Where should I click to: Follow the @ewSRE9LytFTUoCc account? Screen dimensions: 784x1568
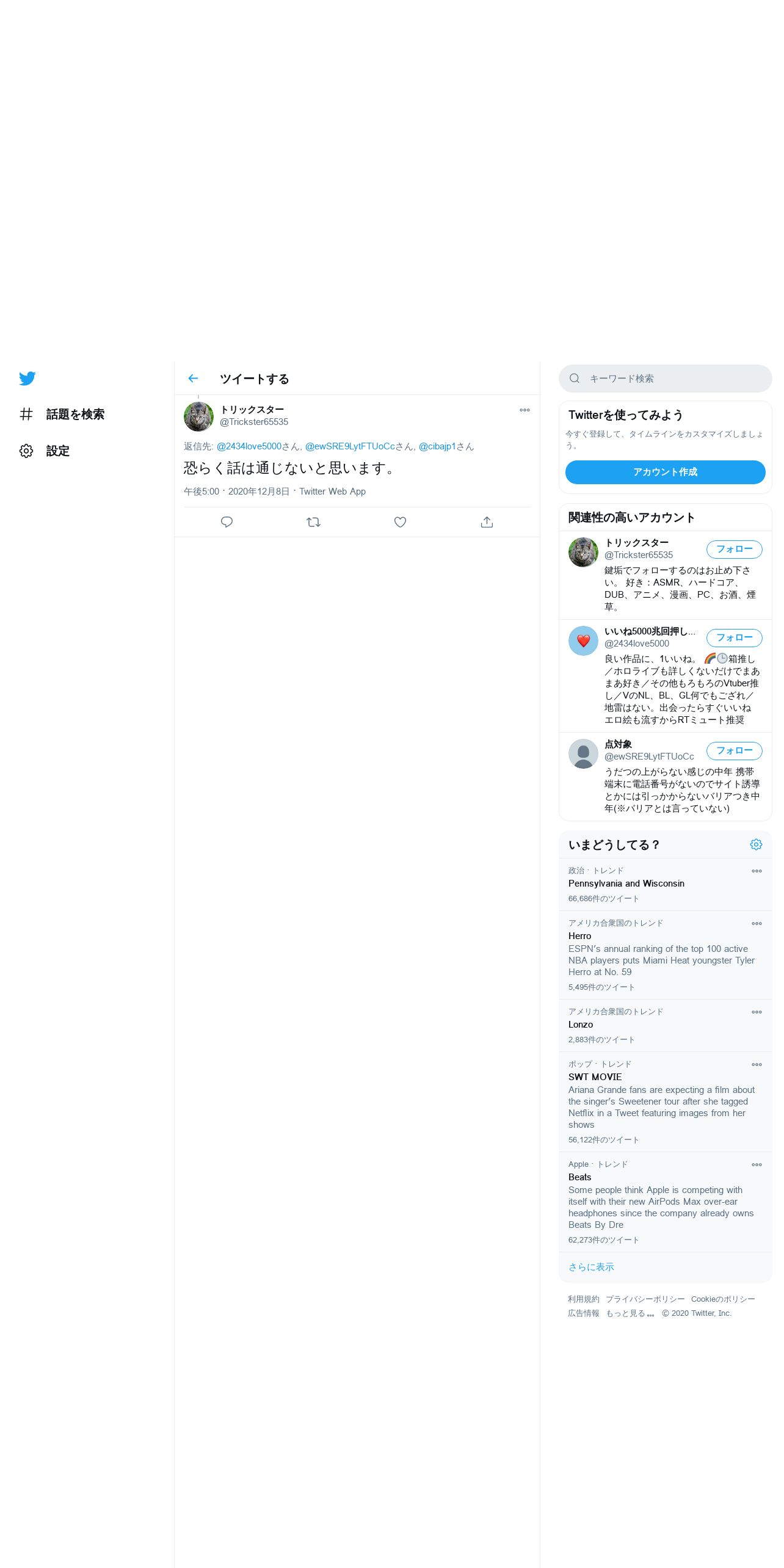(734, 751)
